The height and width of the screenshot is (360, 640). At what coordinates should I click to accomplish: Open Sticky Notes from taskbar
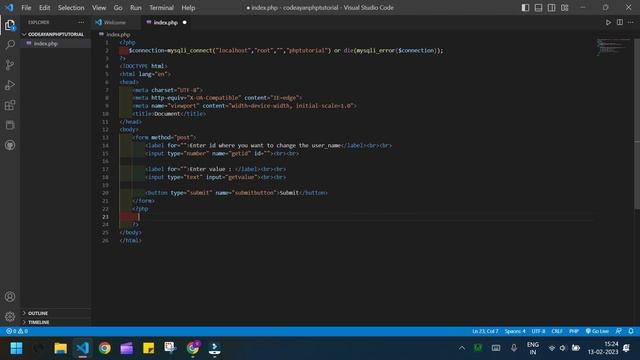pyautogui.click(x=149, y=348)
